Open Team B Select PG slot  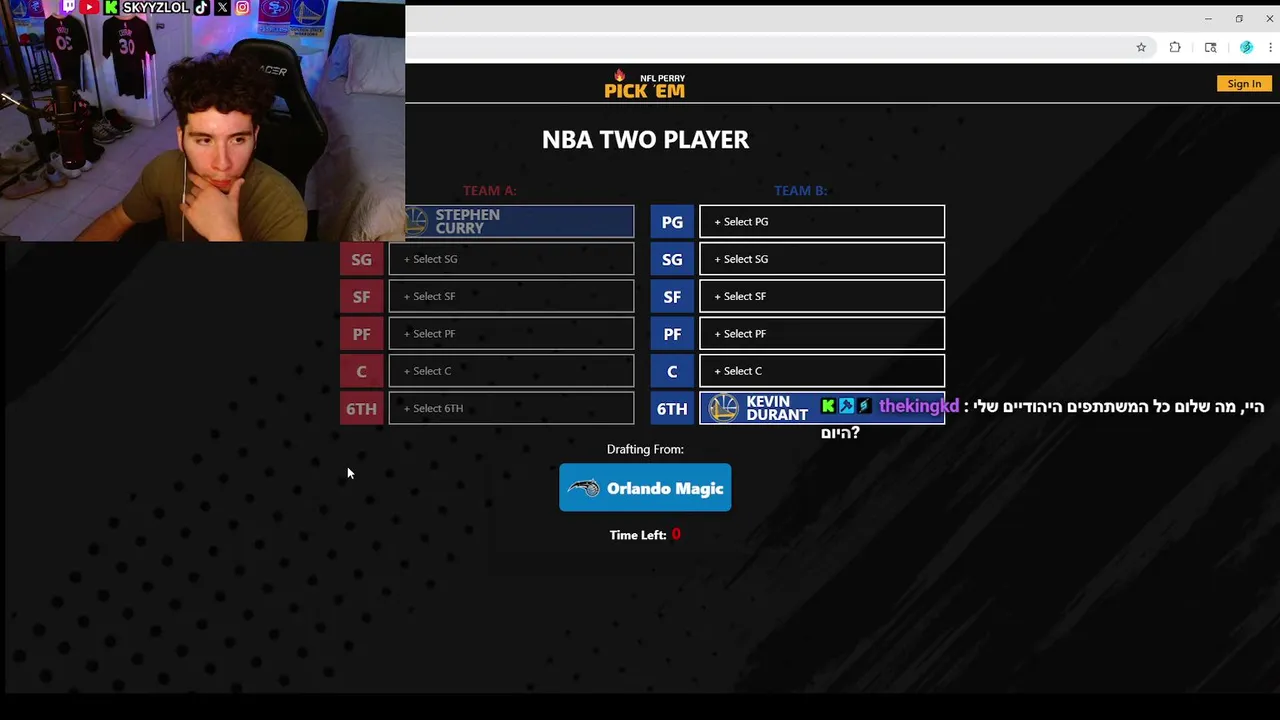822,222
